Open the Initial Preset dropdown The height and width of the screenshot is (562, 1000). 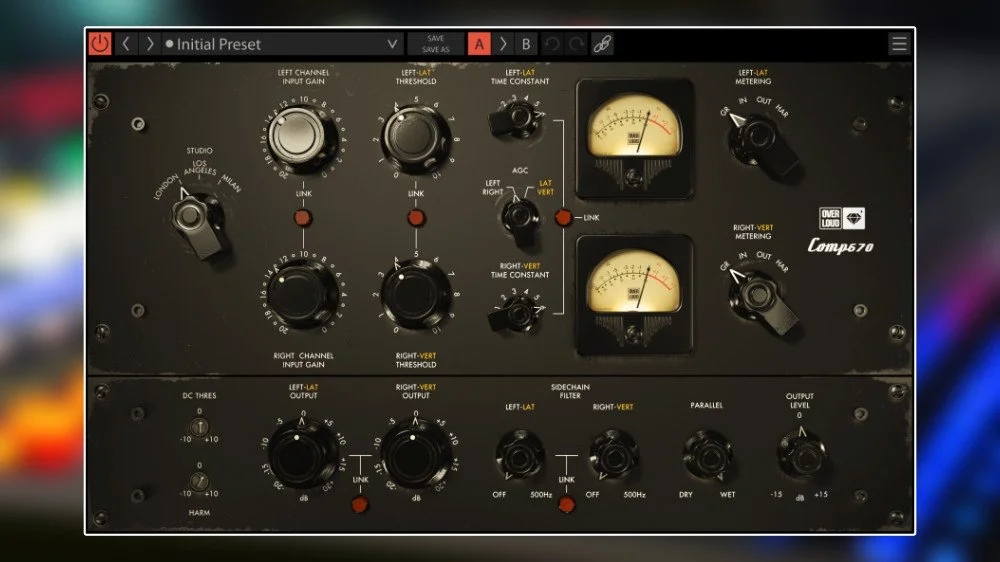(x=282, y=44)
